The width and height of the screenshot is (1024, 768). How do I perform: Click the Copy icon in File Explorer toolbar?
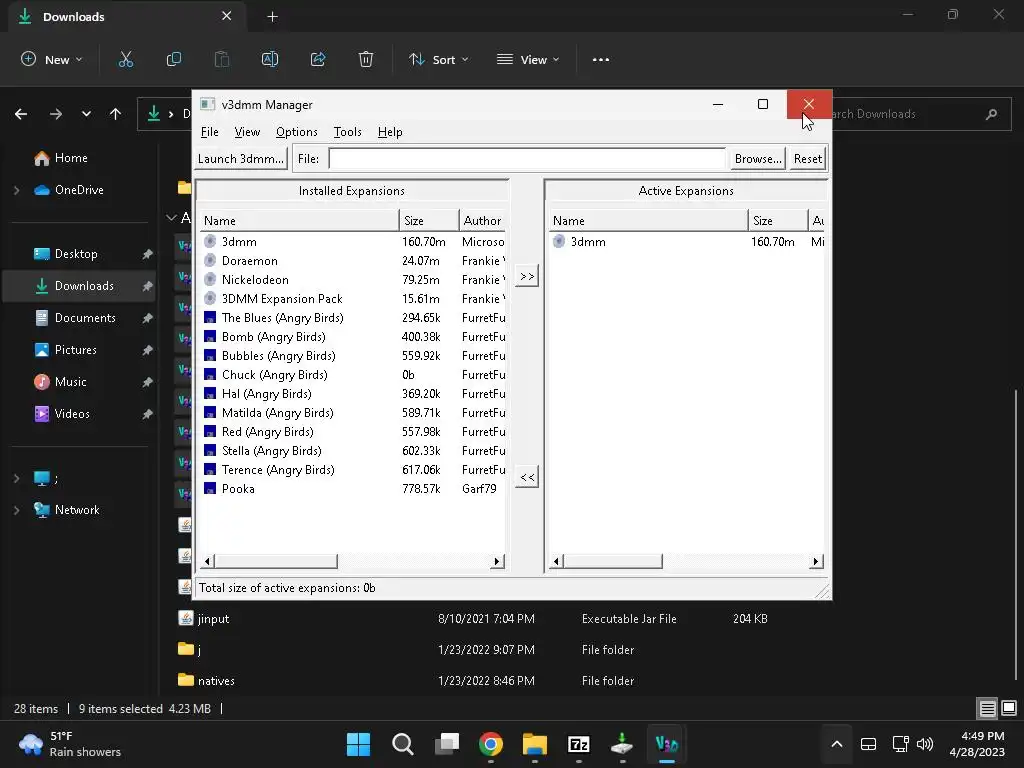click(174, 59)
